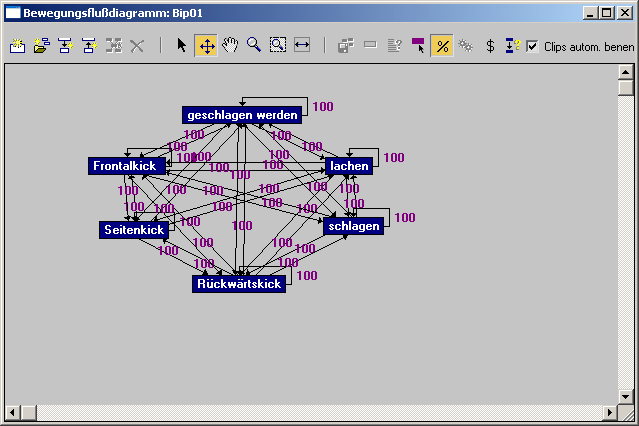Image resolution: width=639 pixels, height=426 pixels.
Task: Open Create Multiple Clips folder icon
Action: [42, 45]
